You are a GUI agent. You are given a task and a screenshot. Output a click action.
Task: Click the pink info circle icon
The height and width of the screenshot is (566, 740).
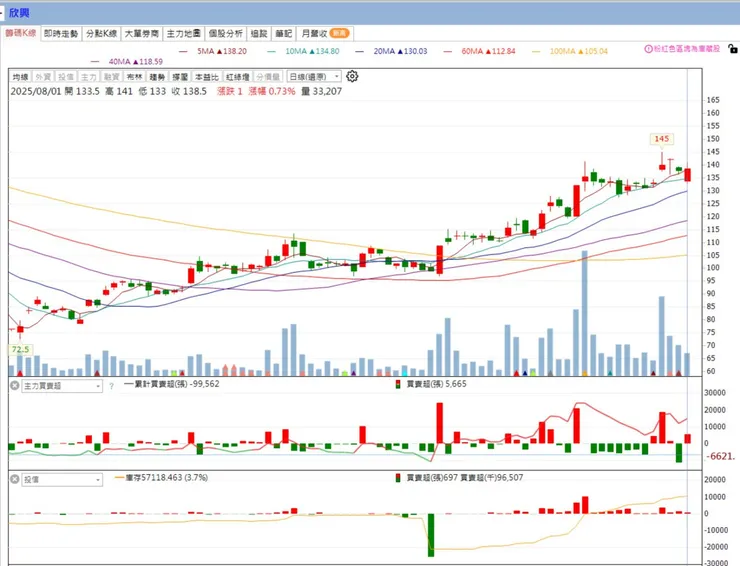click(648, 49)
